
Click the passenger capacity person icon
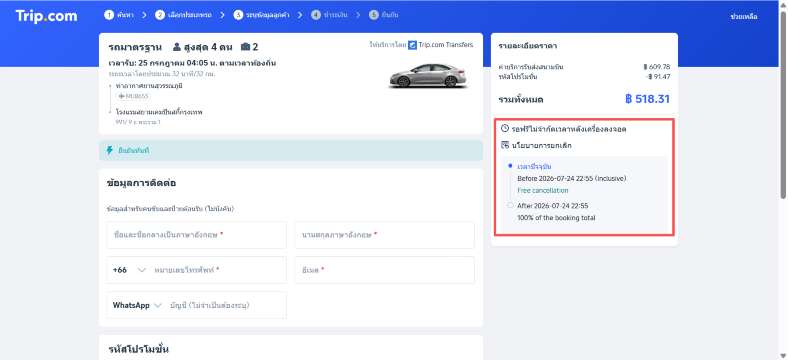pyautogui.click(x=176, y=47)
